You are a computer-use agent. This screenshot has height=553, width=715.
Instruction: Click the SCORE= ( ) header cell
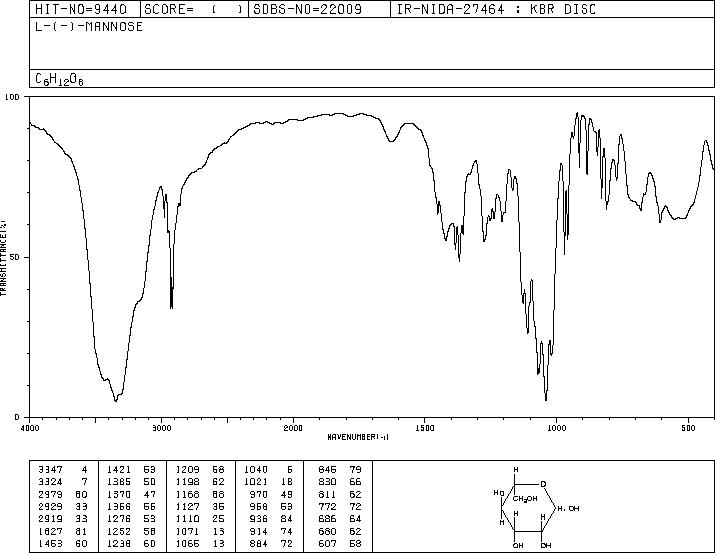click(194, 9)
